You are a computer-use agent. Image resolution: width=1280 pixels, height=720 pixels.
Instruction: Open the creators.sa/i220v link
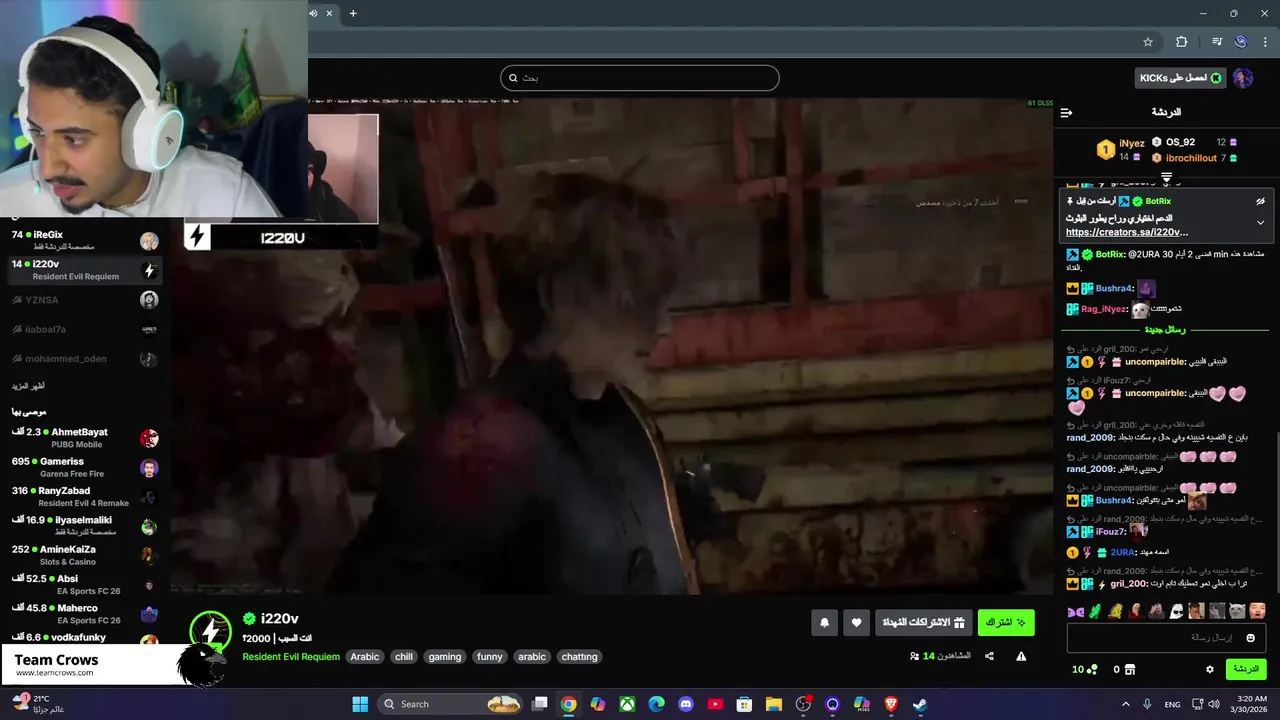point(1127,232)
